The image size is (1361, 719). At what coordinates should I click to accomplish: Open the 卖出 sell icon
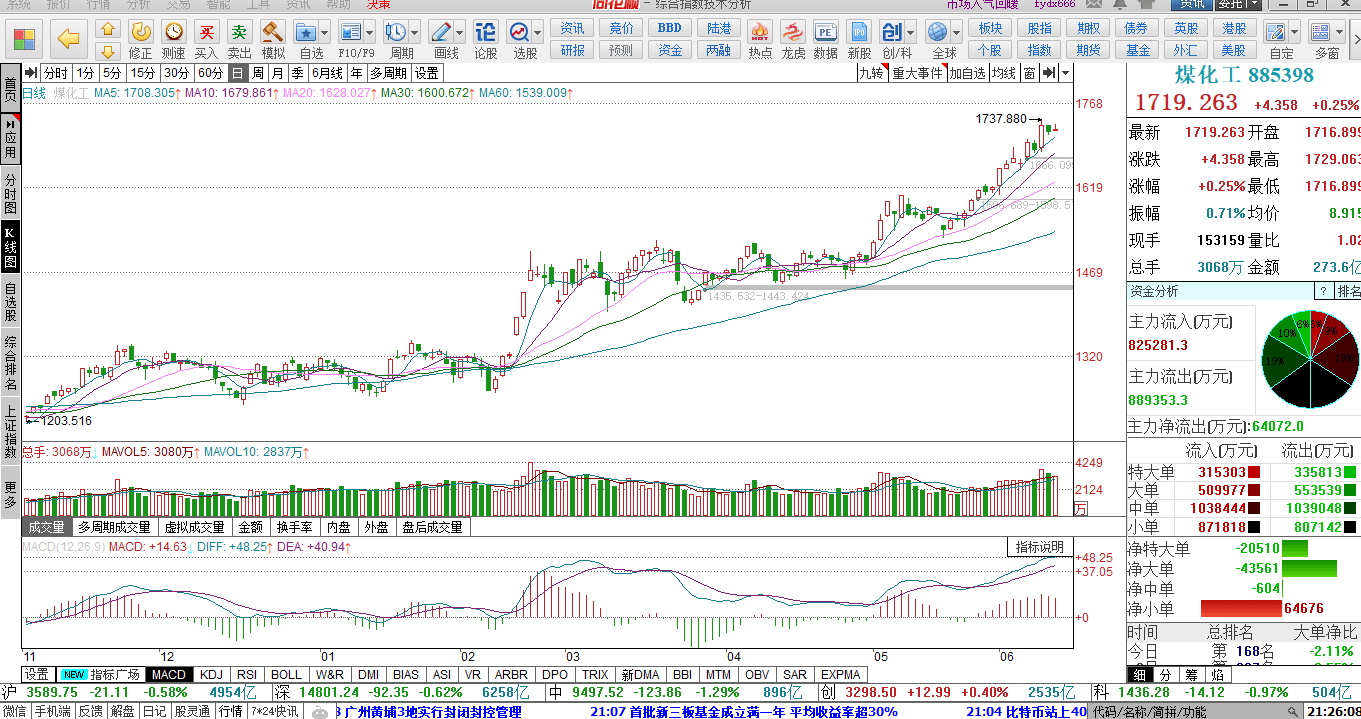coord(240,38)
